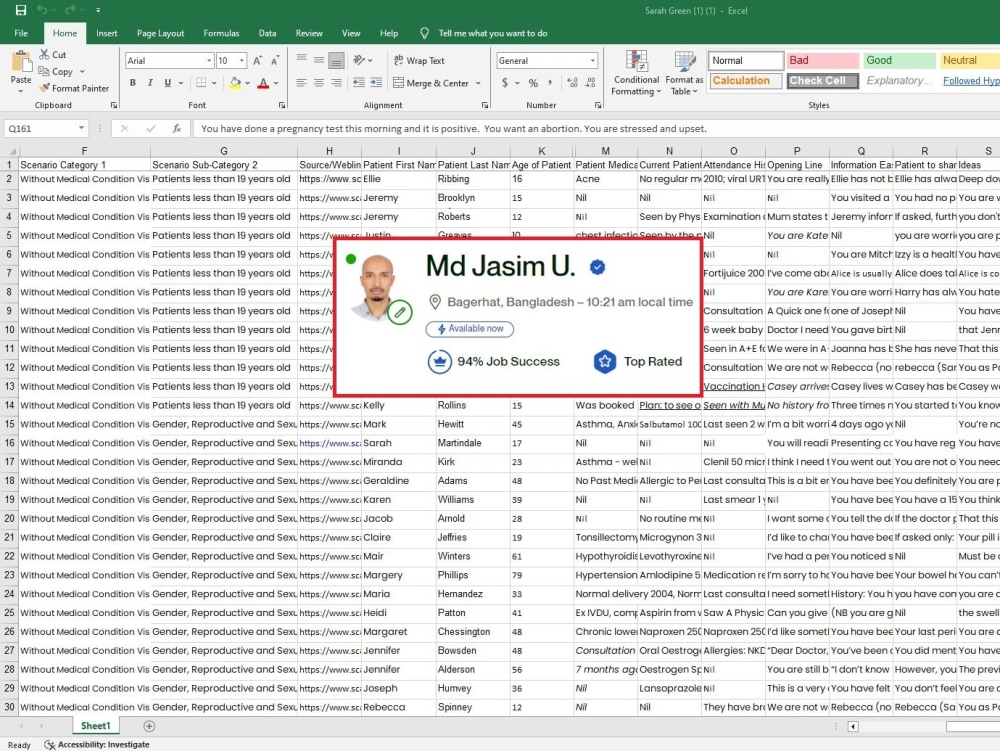Expand Clipboard group dialog launcher
This screenshot has height=751, width=1000.
114,105
